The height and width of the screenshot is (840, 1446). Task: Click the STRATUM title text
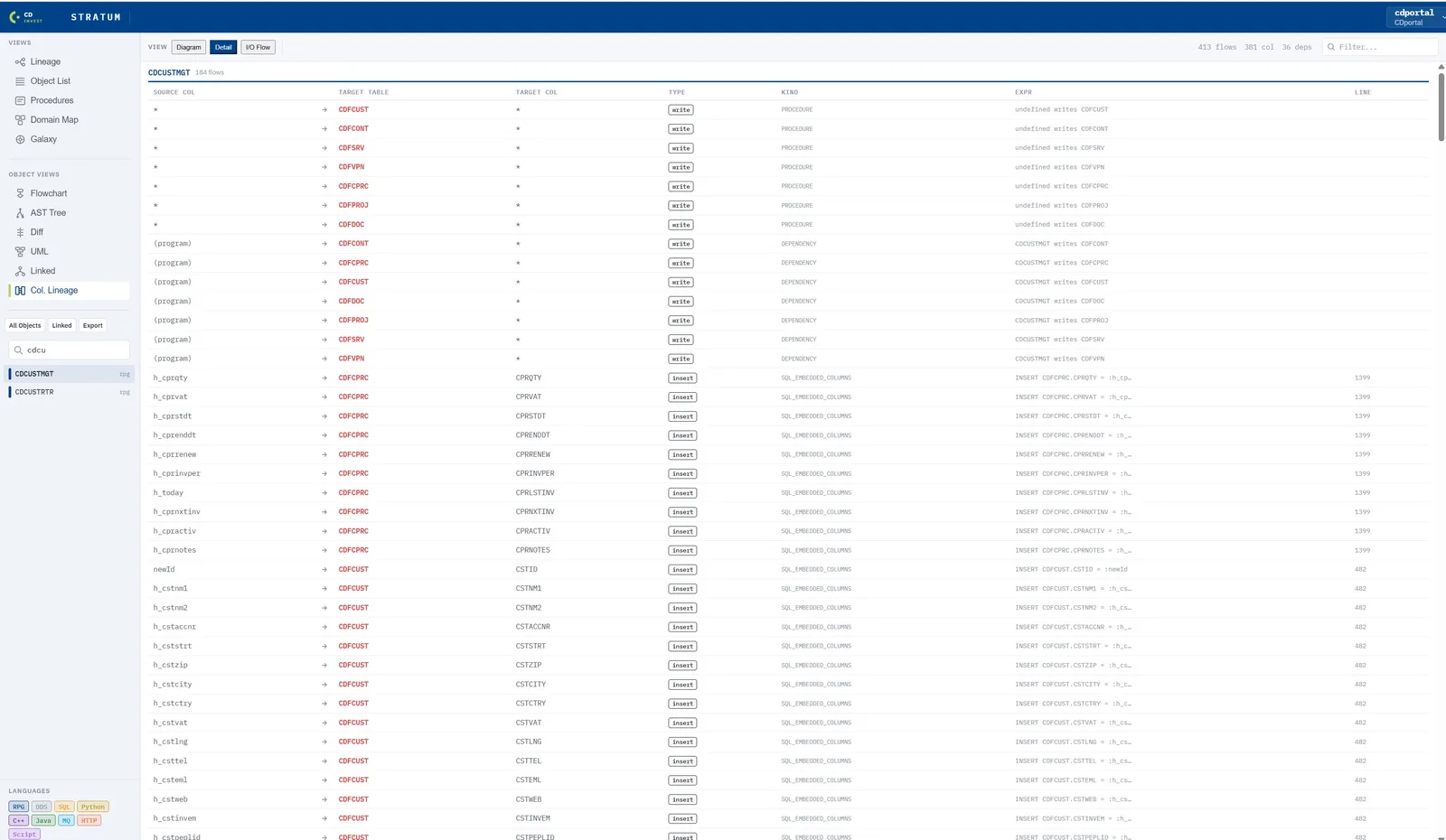96,17
